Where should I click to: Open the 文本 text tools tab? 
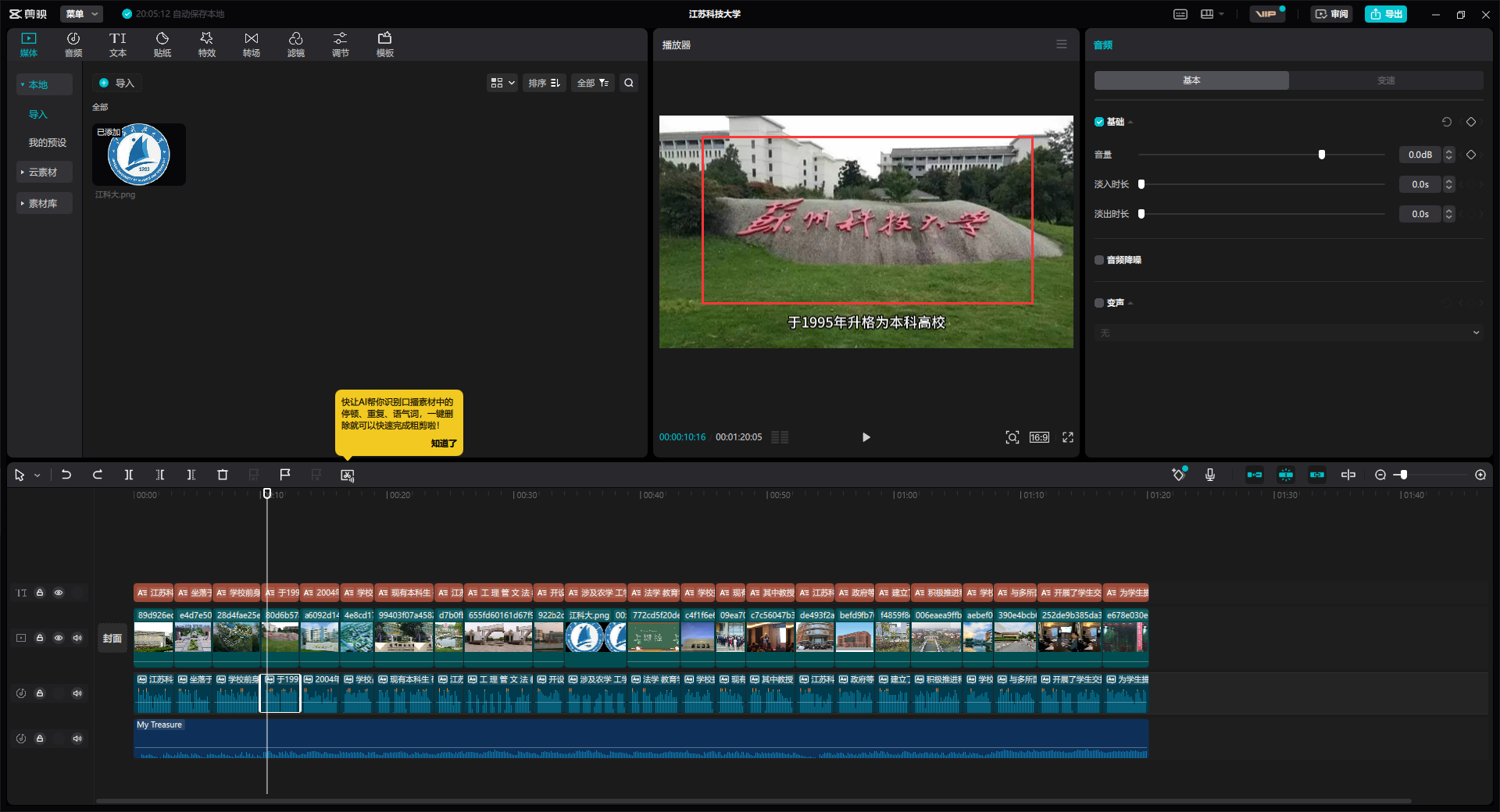click(x=118, y=45)
